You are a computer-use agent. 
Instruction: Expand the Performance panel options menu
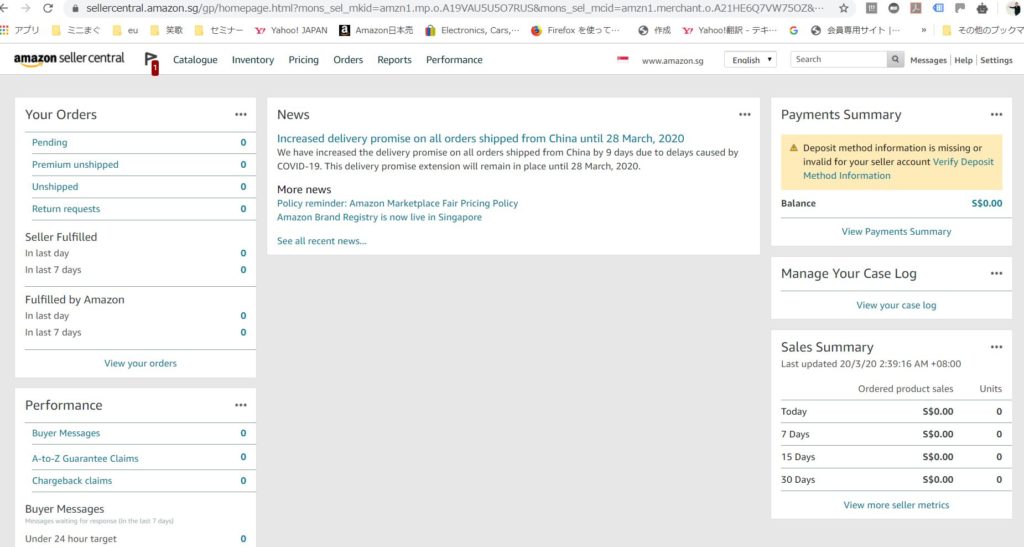tap(241, 405)
